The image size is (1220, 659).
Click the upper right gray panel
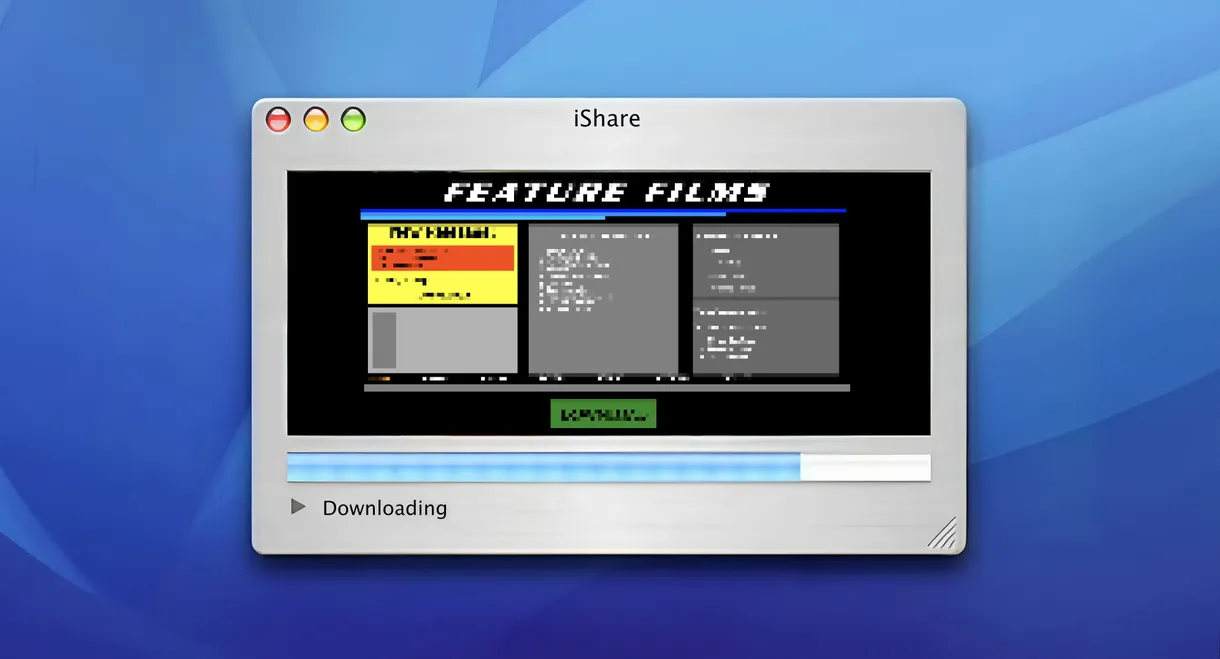coord(765,260)
